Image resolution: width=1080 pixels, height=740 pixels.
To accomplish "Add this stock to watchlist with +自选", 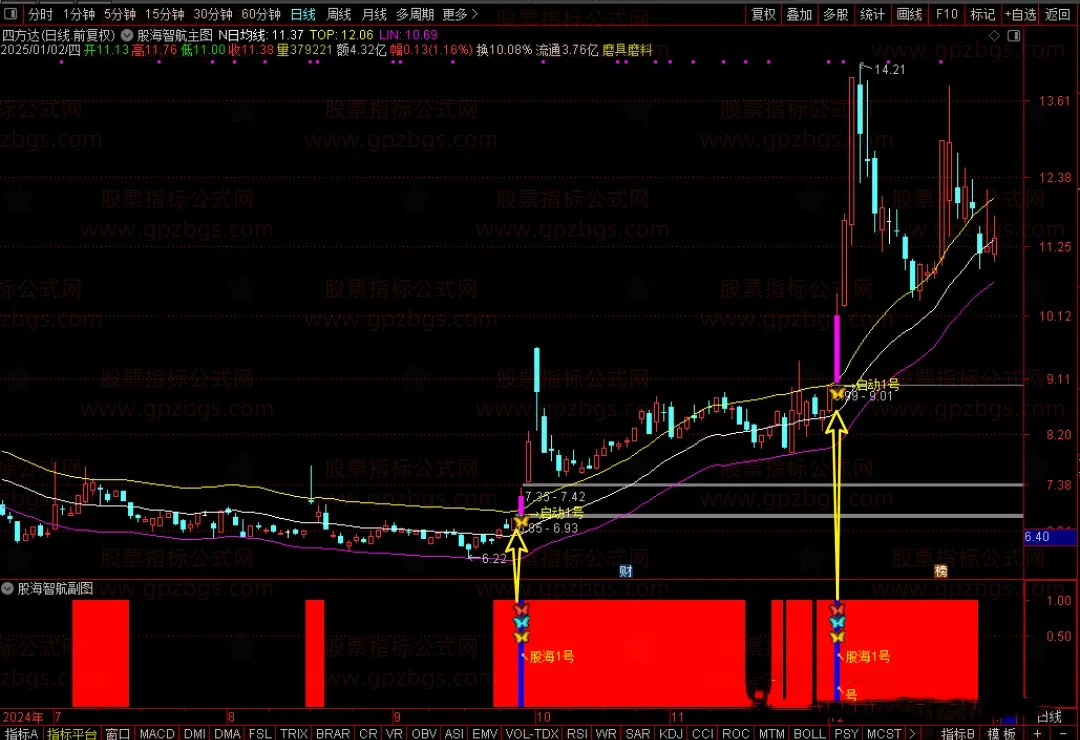I will coord(1020,14).
